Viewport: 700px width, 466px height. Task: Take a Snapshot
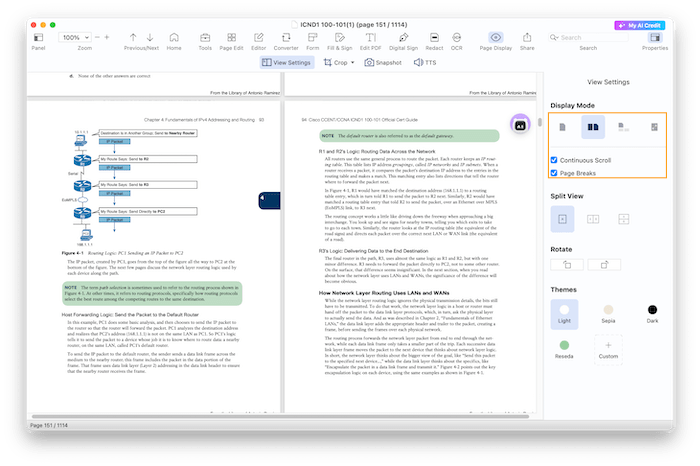(x=383, y=62)
